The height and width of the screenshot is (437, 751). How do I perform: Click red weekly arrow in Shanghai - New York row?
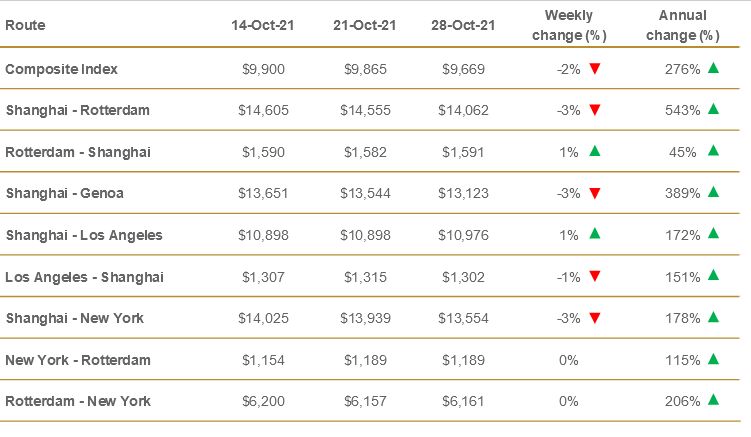tap(594, 318)
